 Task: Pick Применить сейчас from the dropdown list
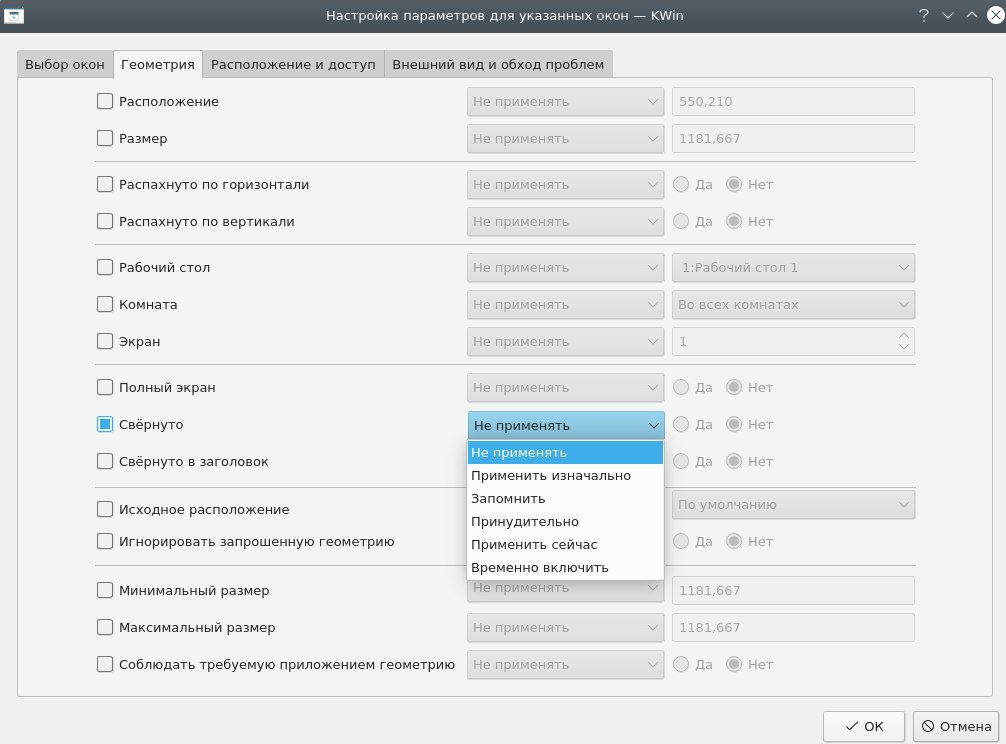pos(565,545)
